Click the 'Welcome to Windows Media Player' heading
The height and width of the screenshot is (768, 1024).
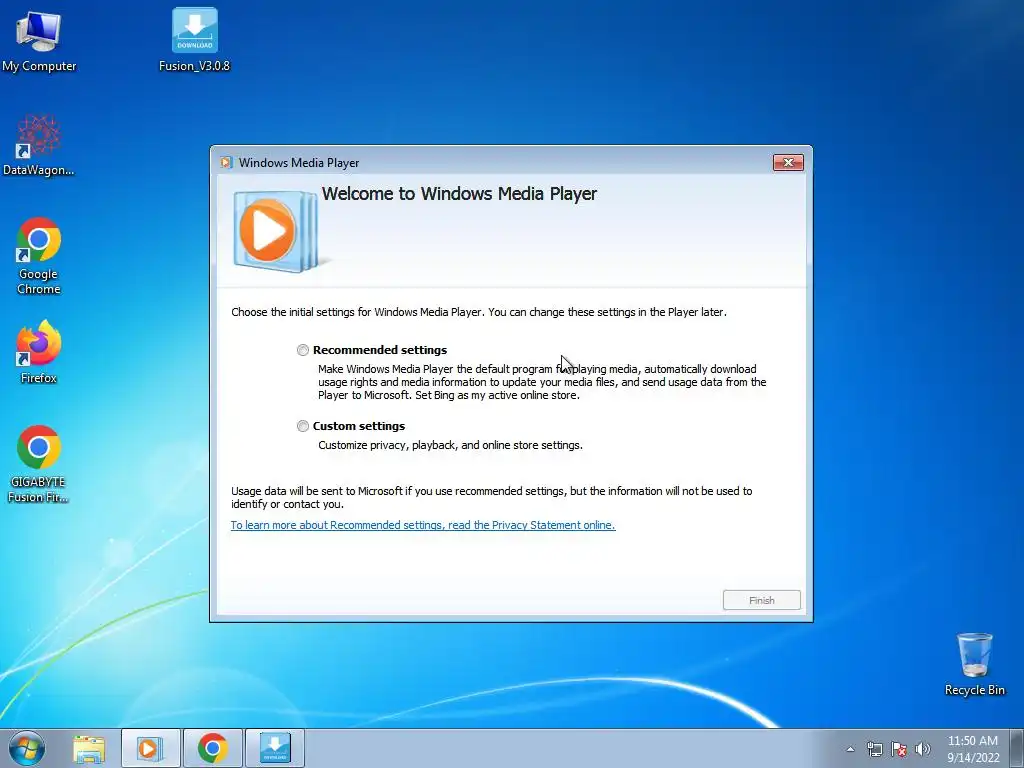click(x=459, y=194)
